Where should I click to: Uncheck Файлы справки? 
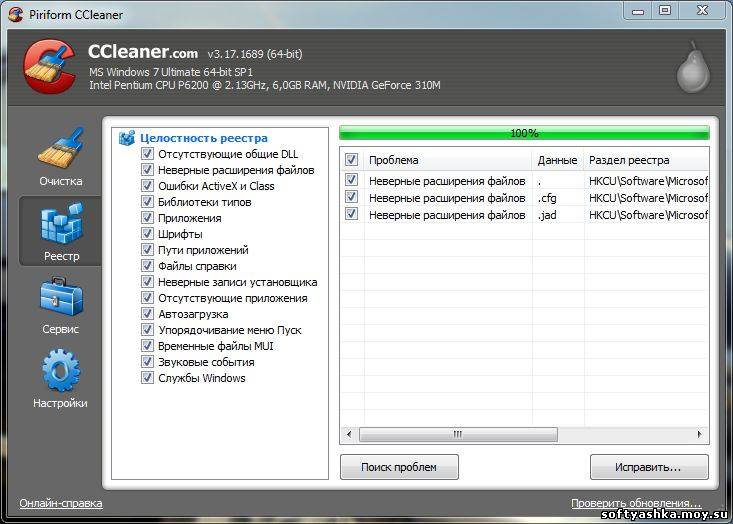(147, 266)
